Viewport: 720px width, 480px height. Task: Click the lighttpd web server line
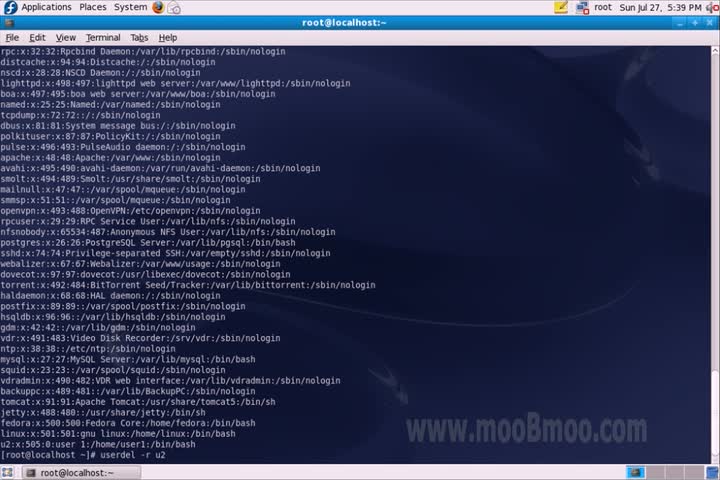click(x=175, y=84)
